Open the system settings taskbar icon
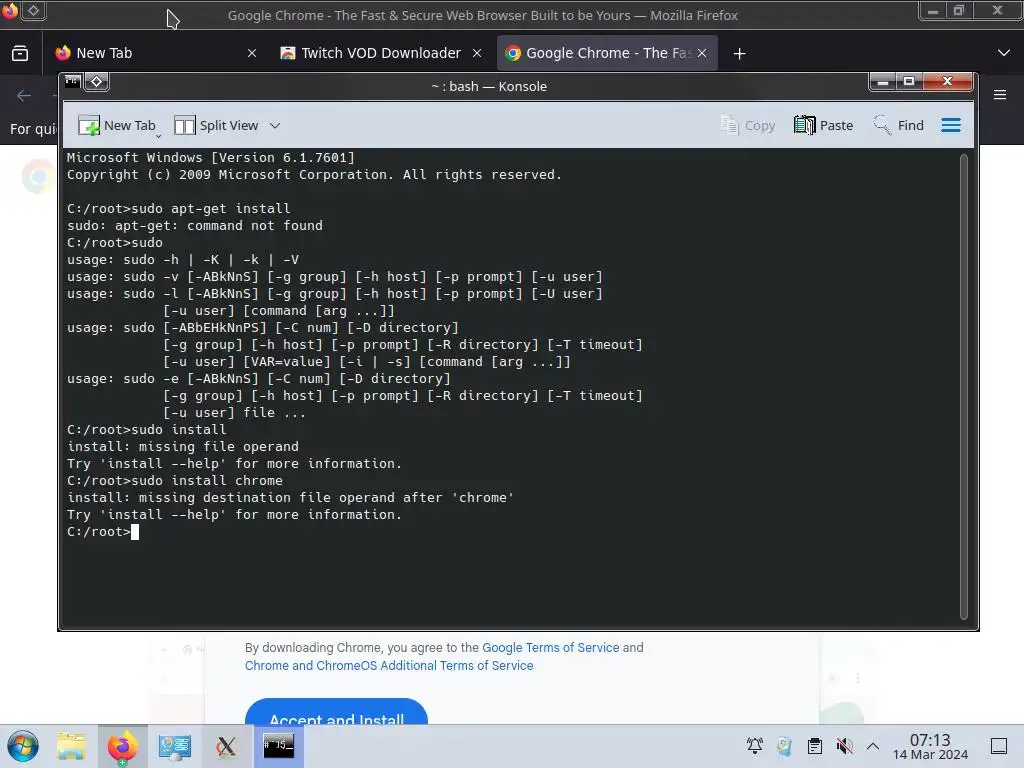 174,746
